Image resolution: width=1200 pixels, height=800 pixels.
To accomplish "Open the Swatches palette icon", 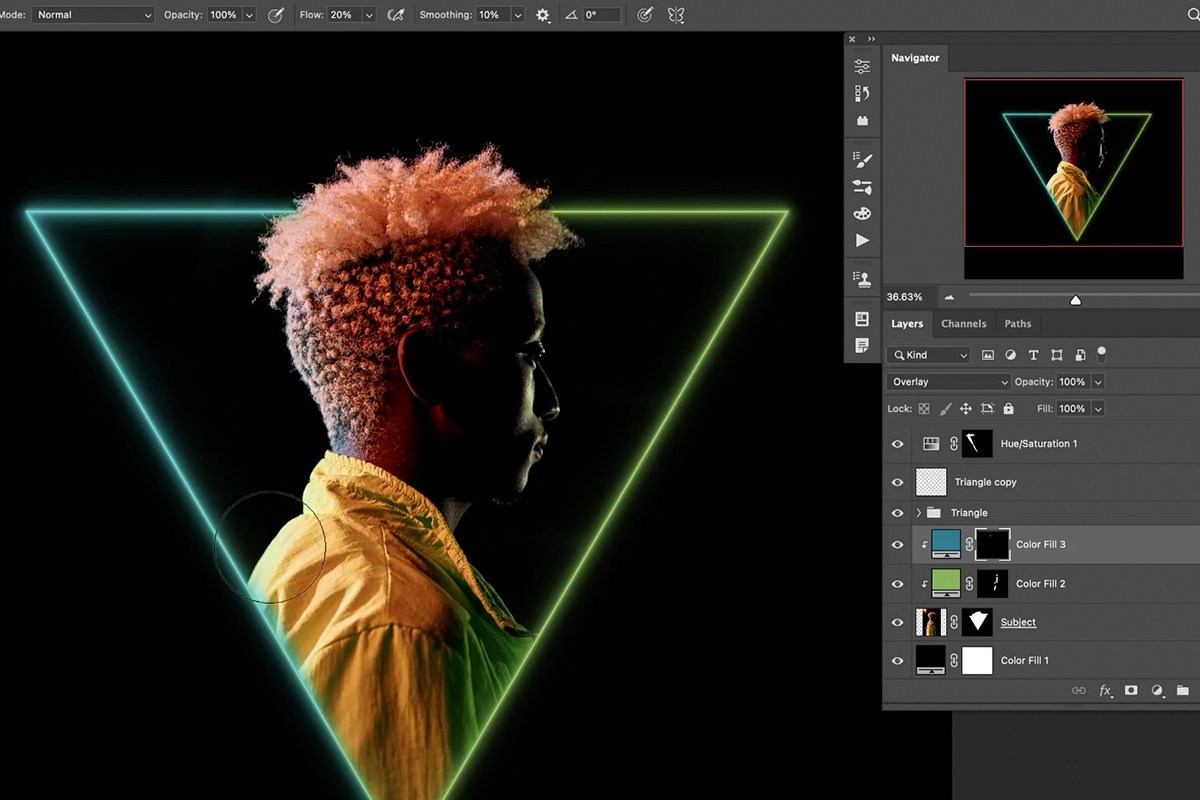I will click(862, 213).
